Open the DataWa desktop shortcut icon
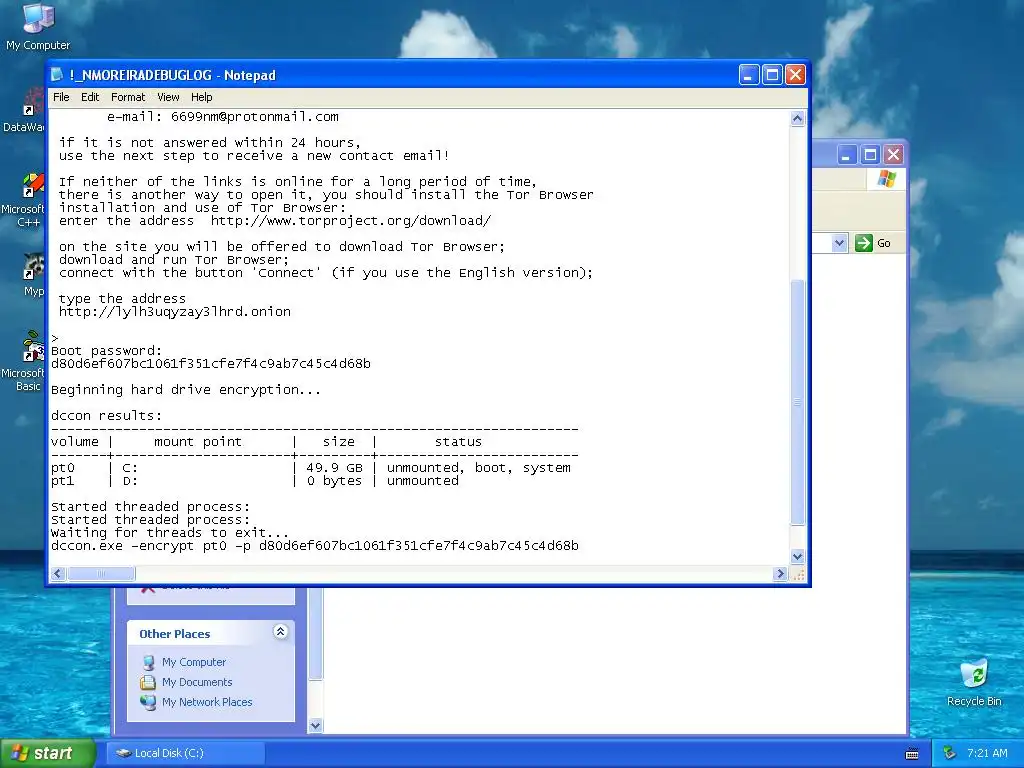 tap(26, 111)
